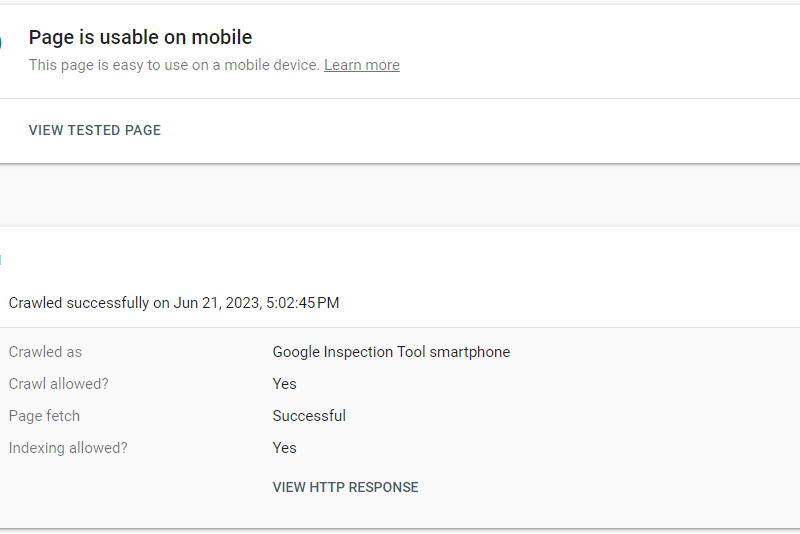800x534 pixels.
Task: Click the teal mobile usability status icon
Action: 1,44
